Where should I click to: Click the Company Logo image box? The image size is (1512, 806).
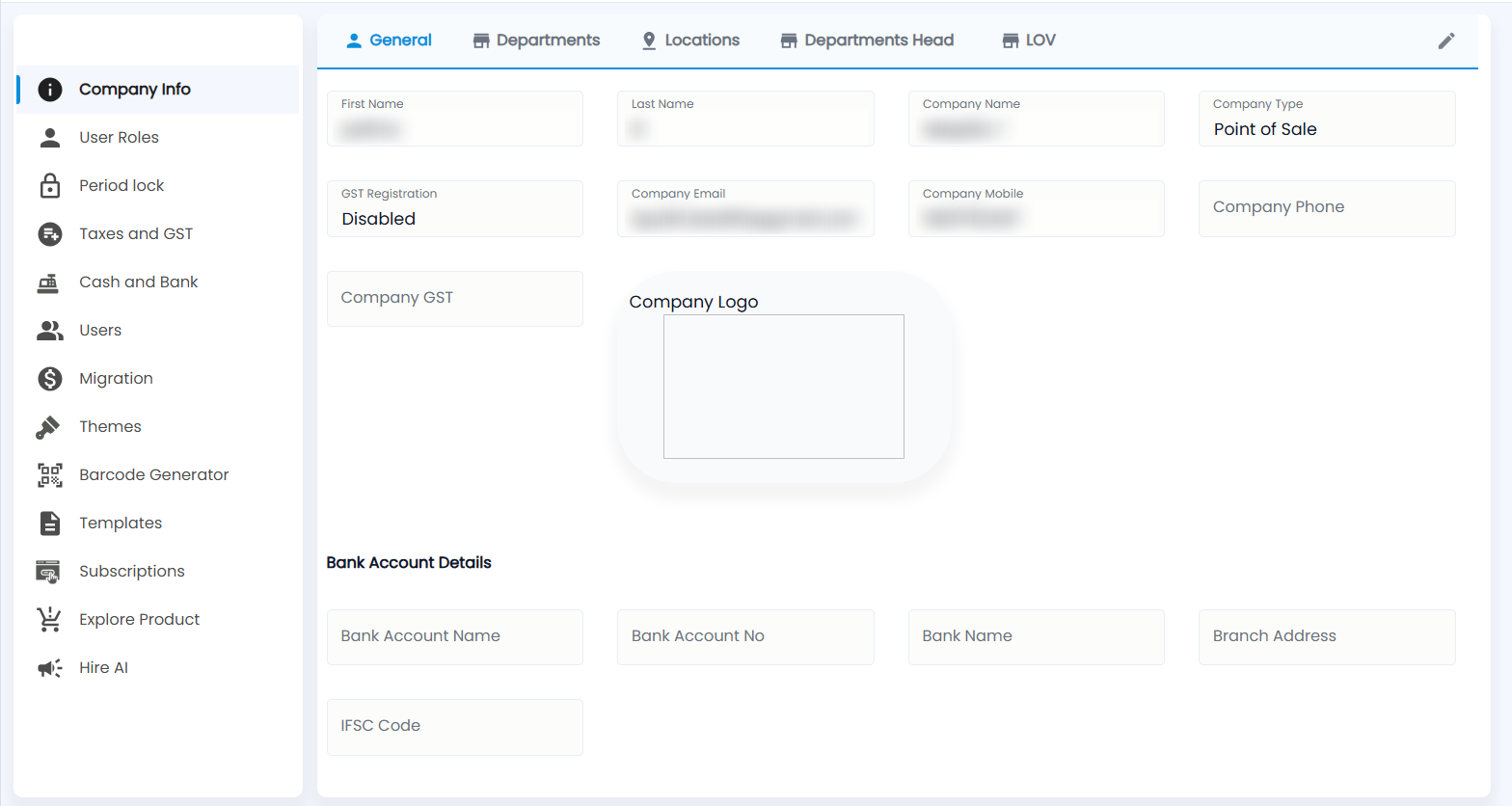click(x=784, y=387)
